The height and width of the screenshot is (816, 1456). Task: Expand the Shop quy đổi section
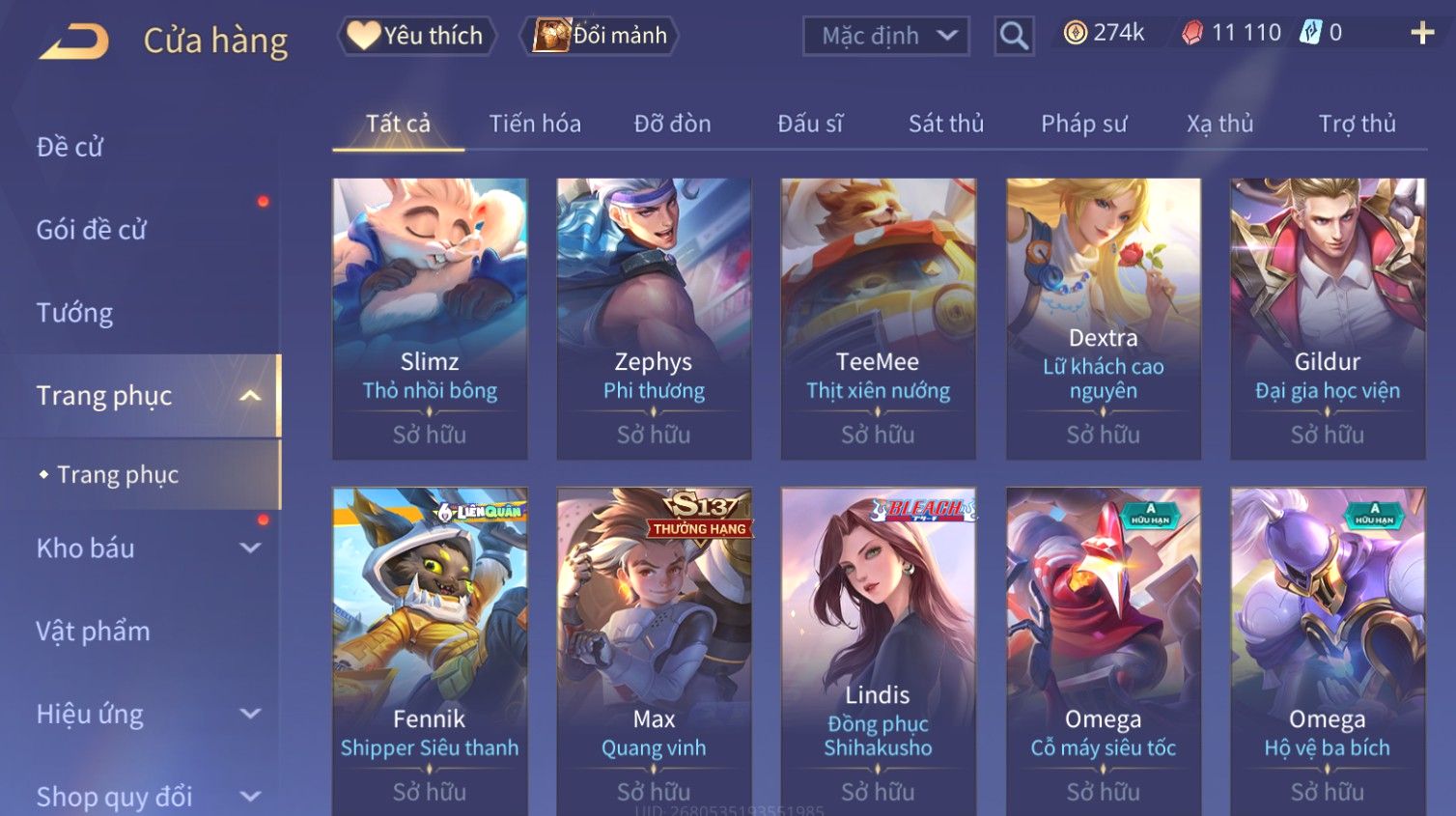click(x=250, y=797)
